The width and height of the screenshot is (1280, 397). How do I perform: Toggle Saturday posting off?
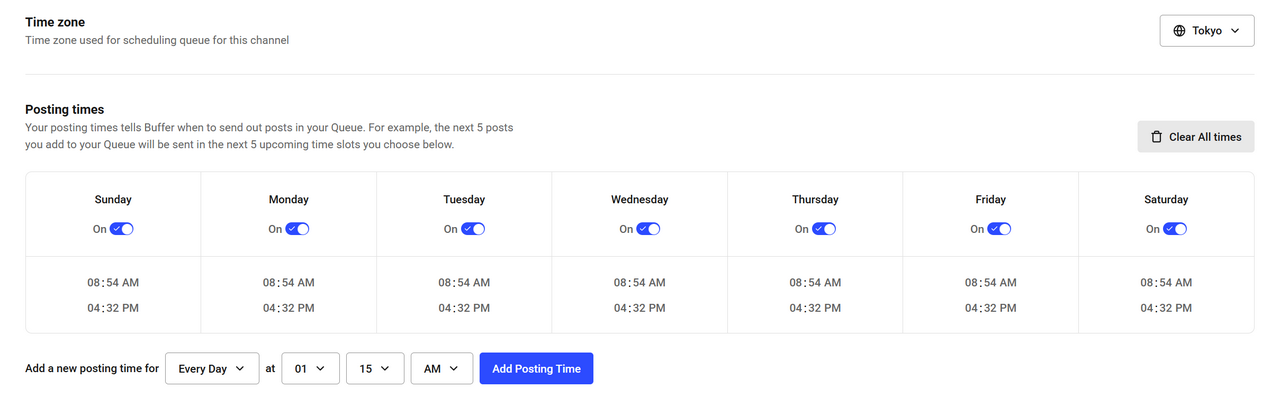point(1175,229)
